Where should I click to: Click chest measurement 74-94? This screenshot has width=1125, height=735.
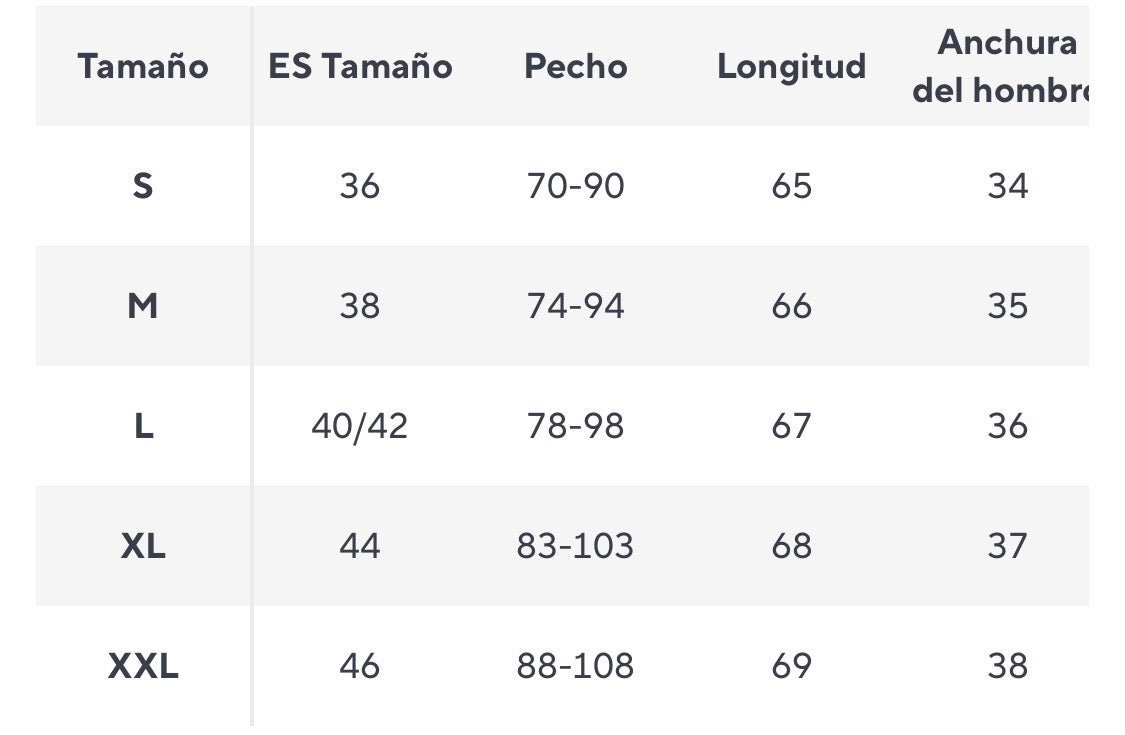[x=576, y=306]
